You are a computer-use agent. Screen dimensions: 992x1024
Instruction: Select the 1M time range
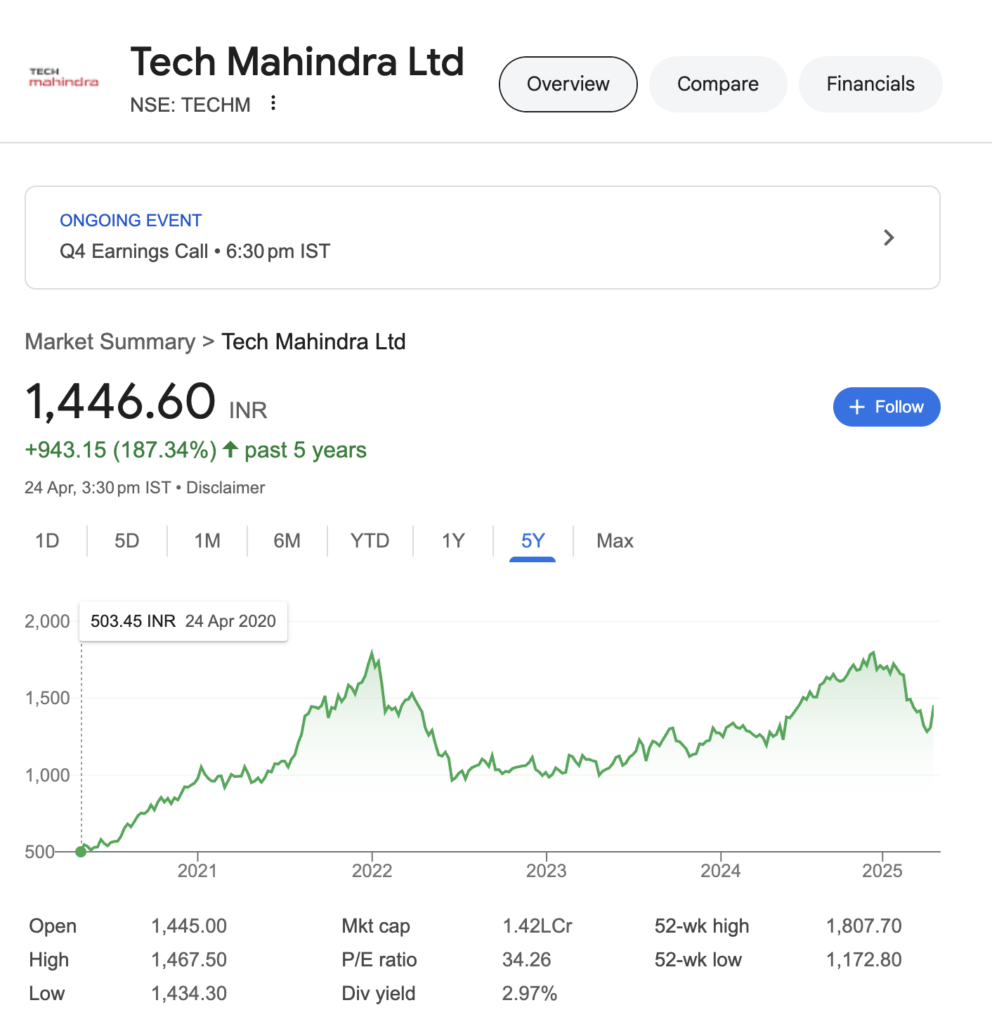[x=207, y=541]
